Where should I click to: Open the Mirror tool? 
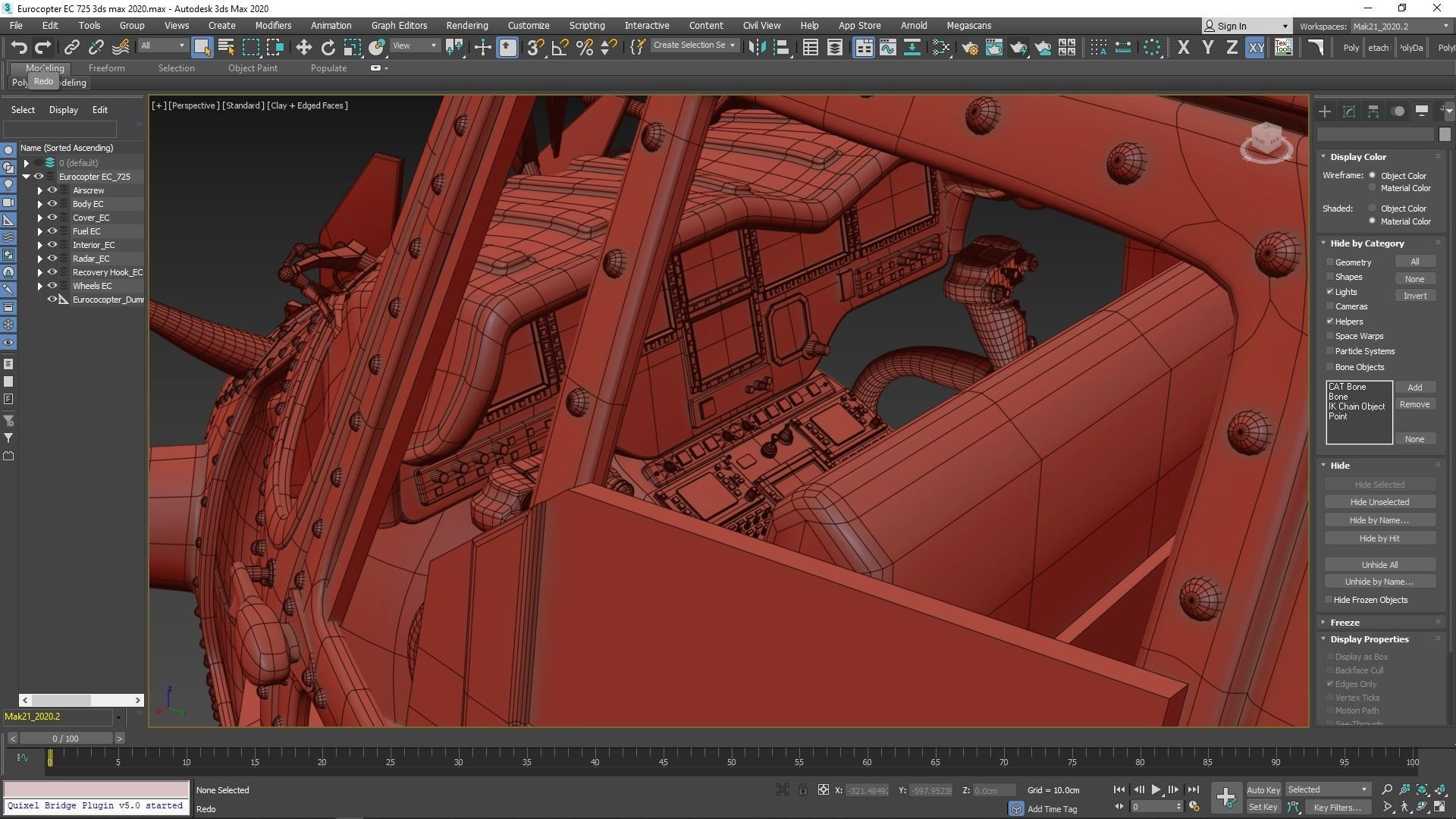coord(756,48)
